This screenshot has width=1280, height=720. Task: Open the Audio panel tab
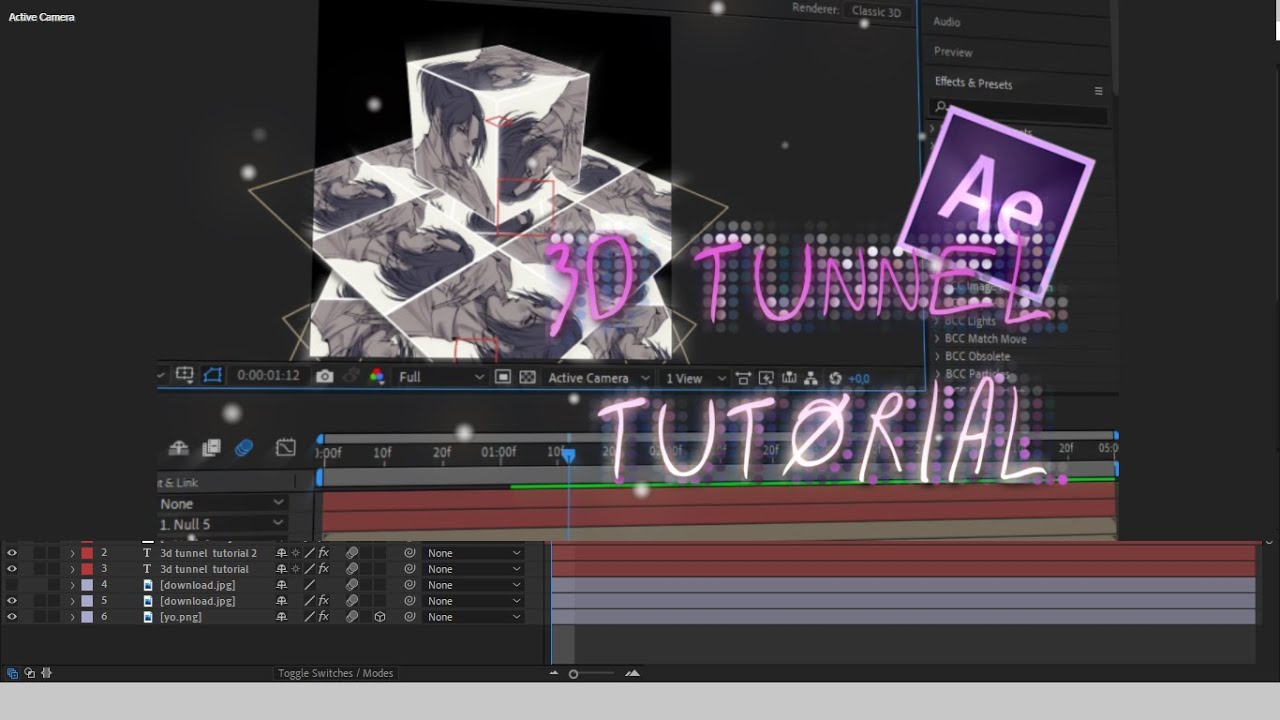947,22
